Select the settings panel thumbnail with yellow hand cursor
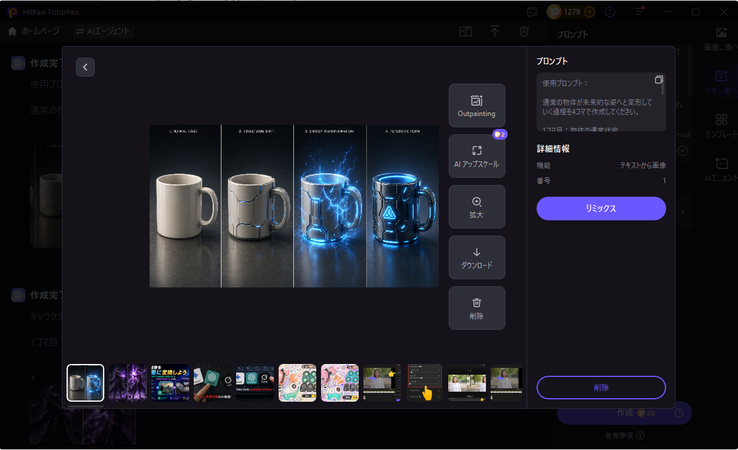 tap(424, 383)
